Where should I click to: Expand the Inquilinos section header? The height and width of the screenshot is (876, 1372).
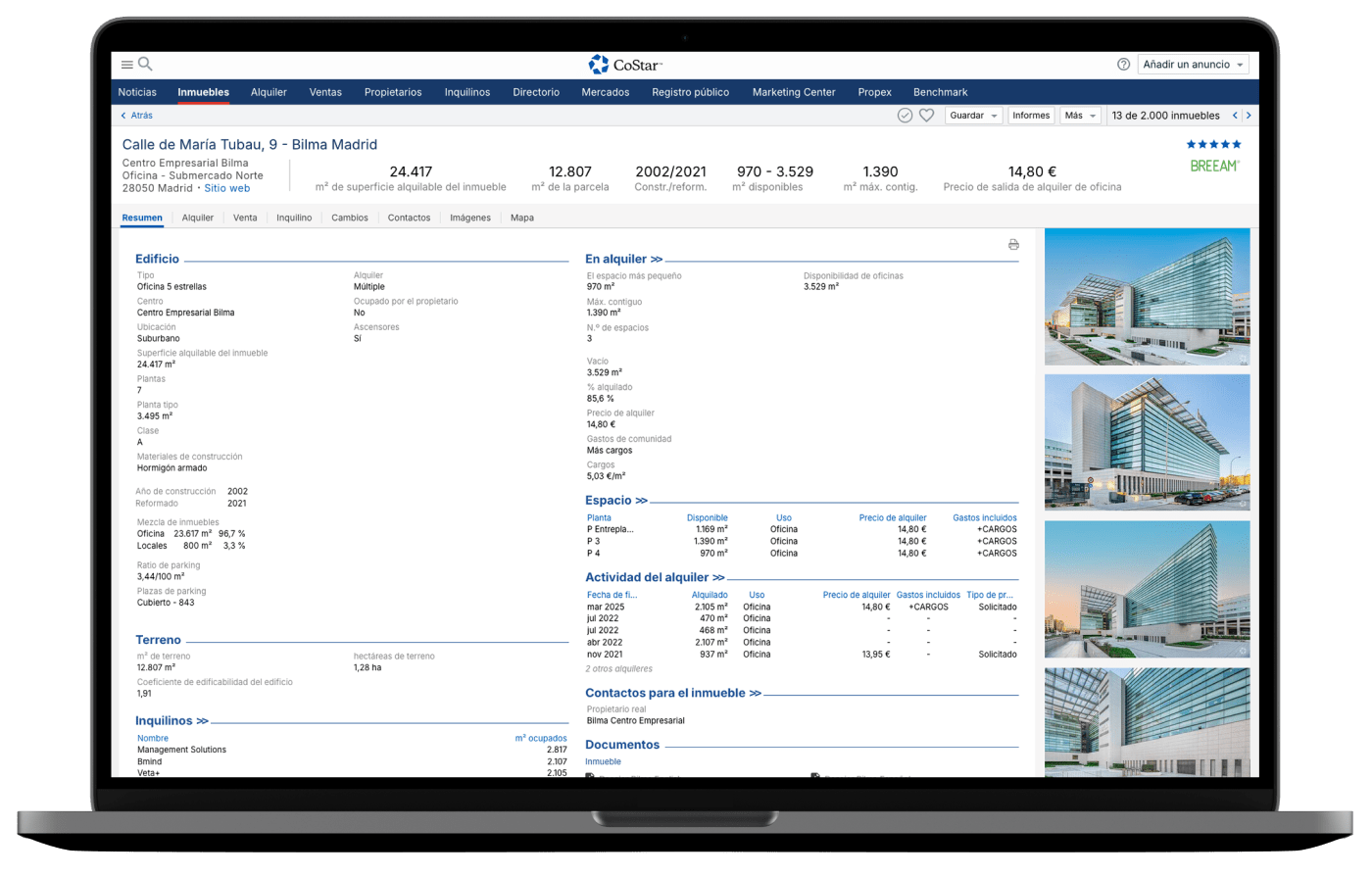tap(171, 721)
